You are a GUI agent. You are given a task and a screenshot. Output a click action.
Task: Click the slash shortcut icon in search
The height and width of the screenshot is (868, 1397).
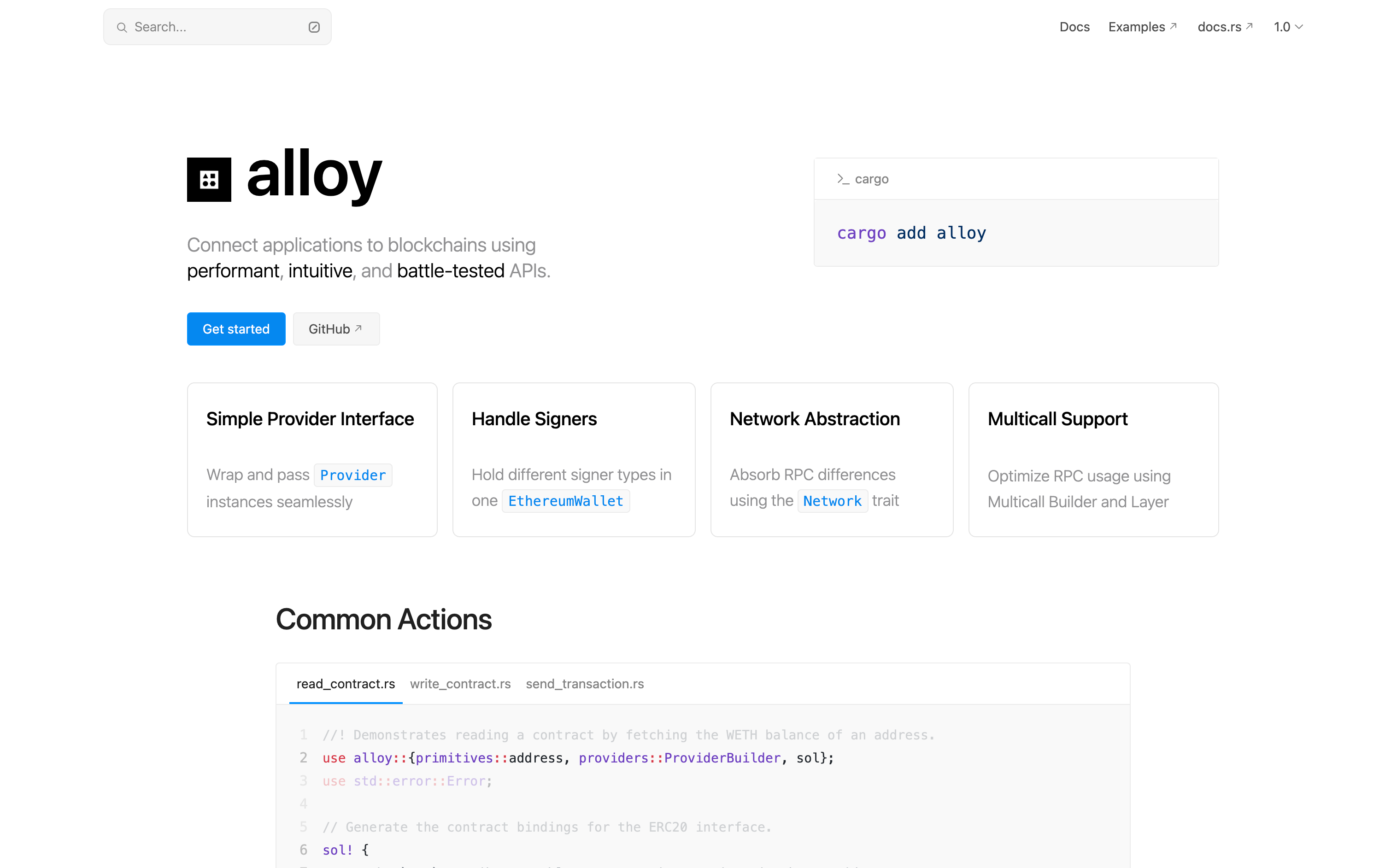tap(314, 27)
